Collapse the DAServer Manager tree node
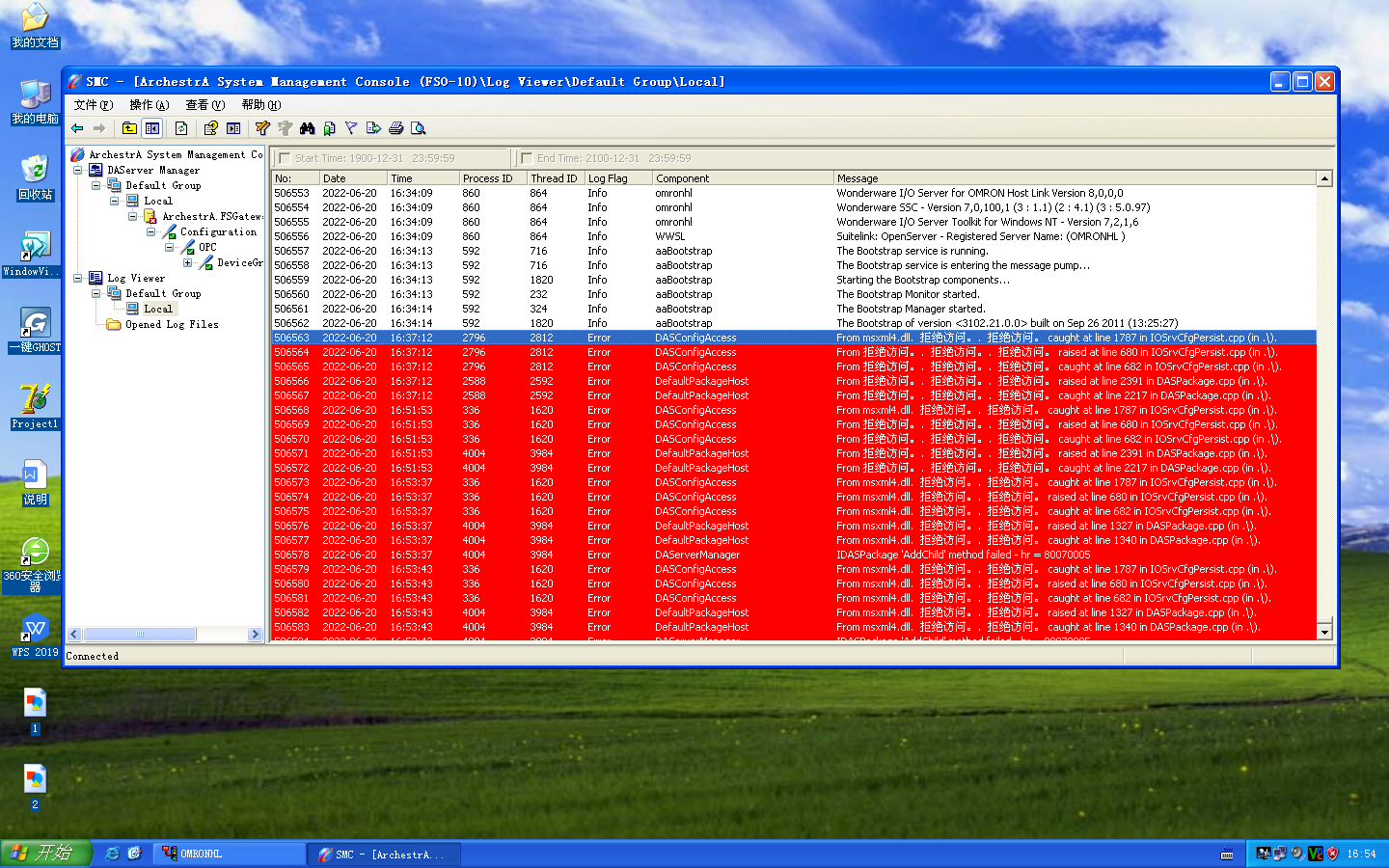 click(78, 170)
